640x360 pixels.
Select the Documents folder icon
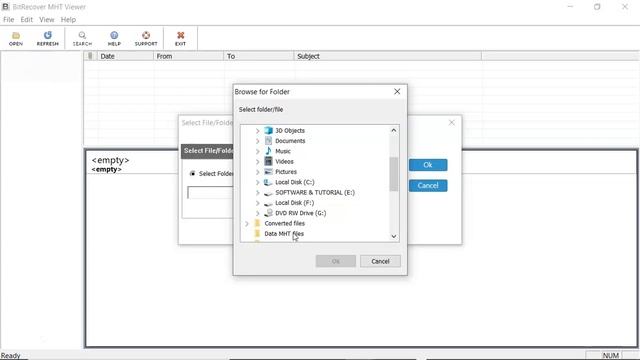click(x=268, y=141)
